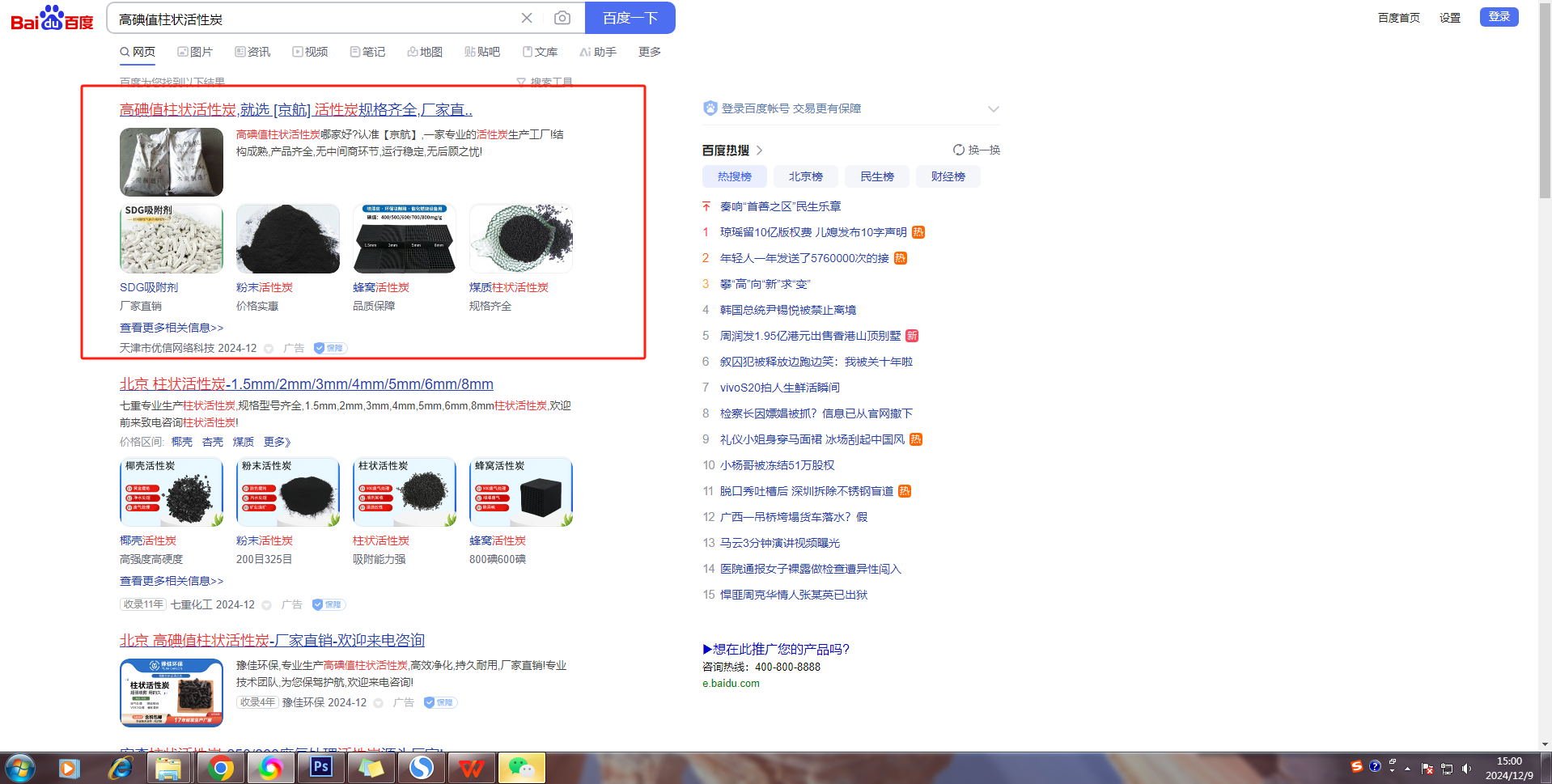Open the activated carbon bags thumbnail
This screenshot has height=784, width=1552.
click(x=172, y=162)
